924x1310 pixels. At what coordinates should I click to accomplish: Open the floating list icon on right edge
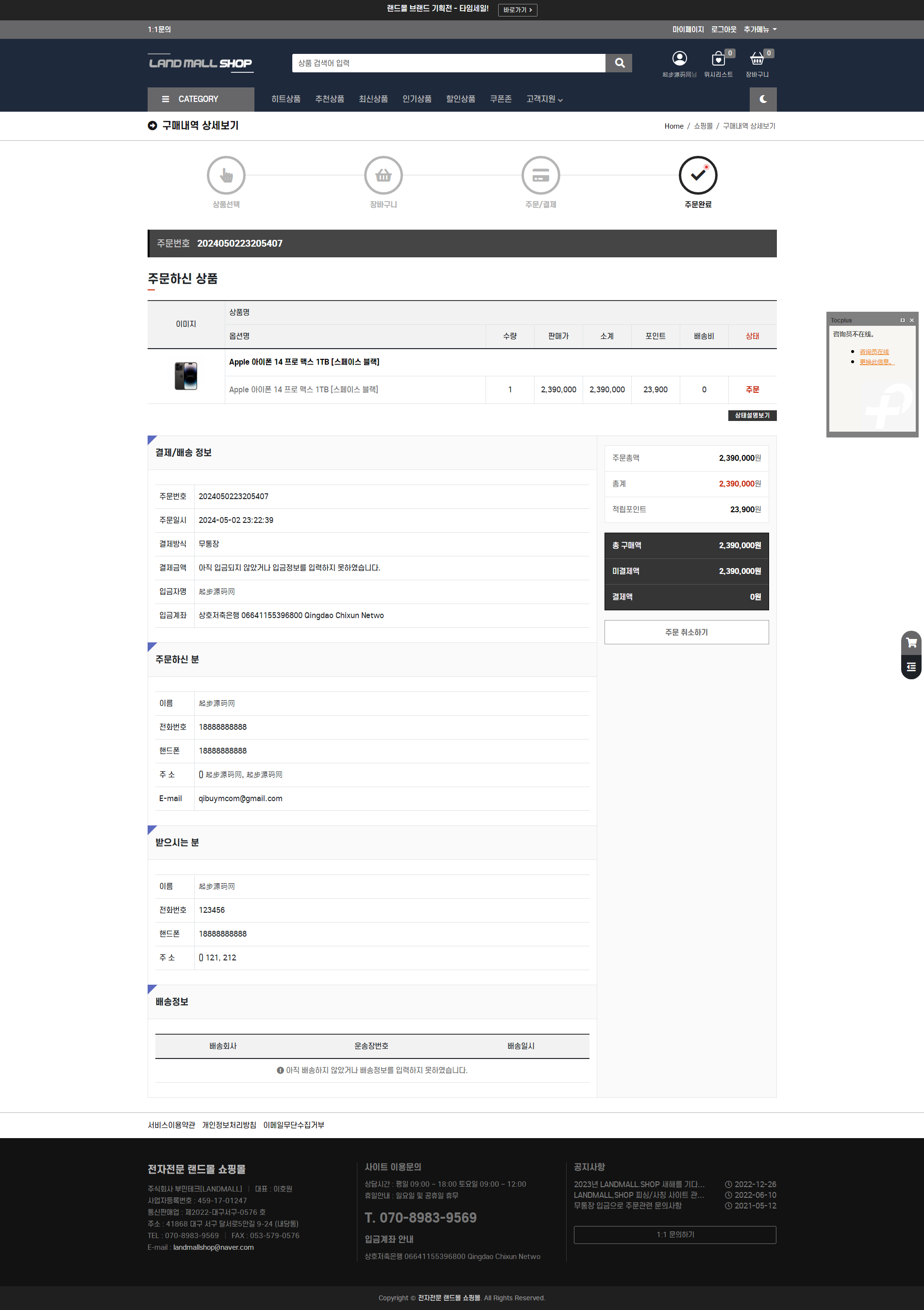(911, 667)
